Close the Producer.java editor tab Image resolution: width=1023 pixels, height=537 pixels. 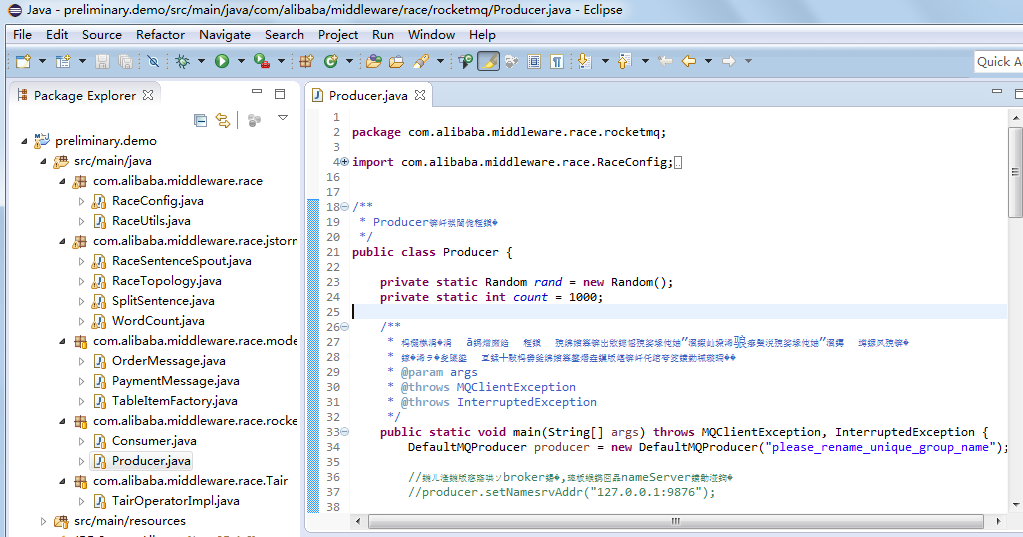point(421,96)
